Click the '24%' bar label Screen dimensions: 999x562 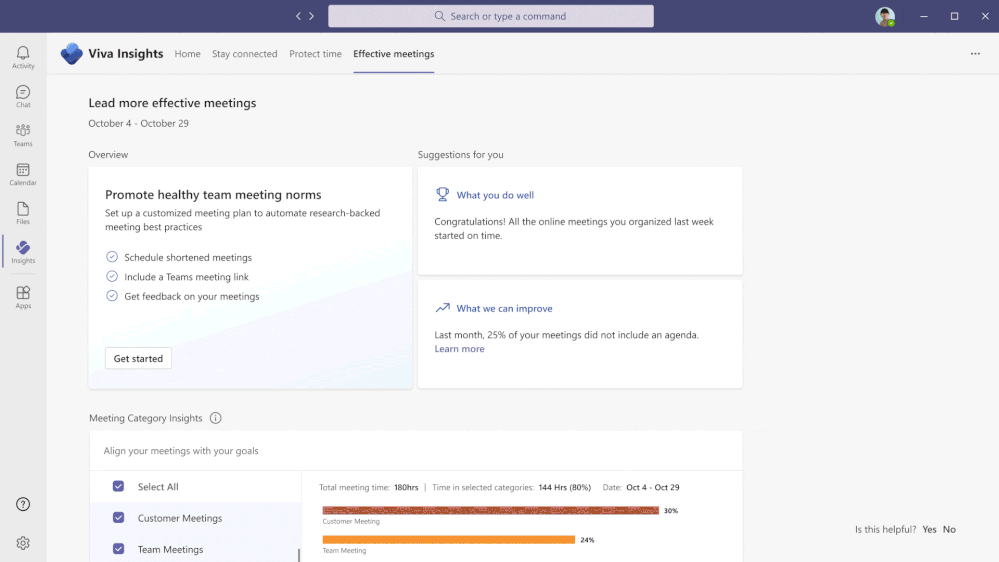coord(587,540)
